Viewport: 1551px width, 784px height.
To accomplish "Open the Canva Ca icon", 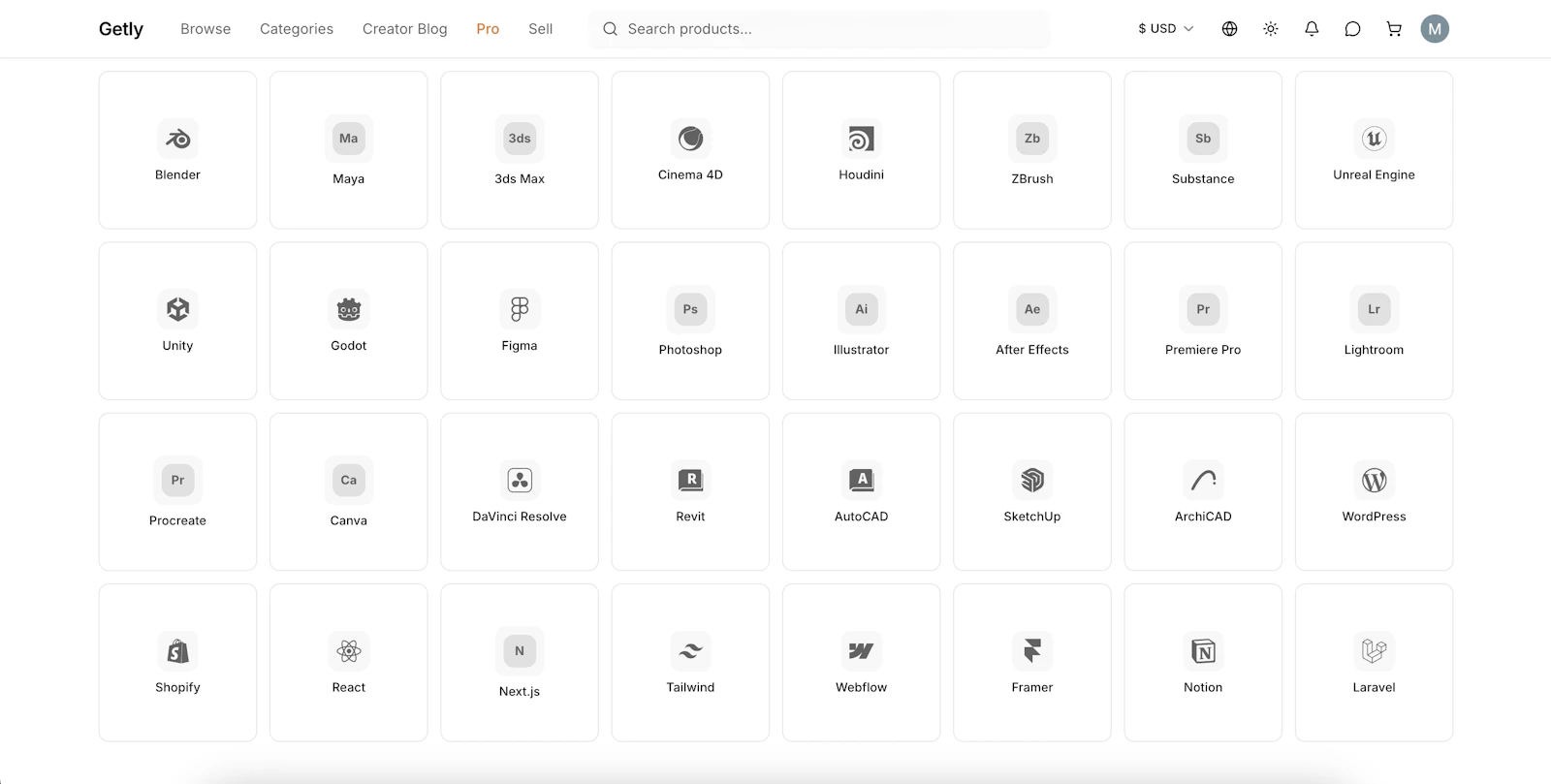I will click(x=349, y=480).
